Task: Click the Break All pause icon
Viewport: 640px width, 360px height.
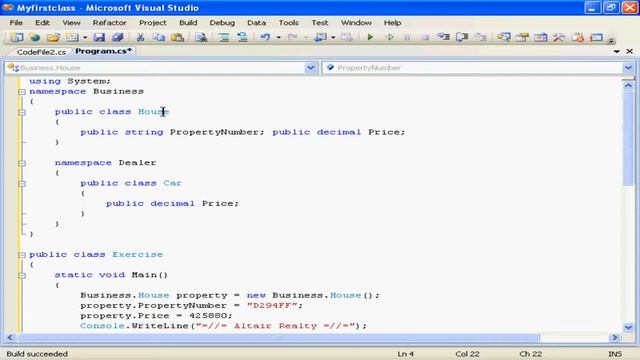Action: click(x=407, y=38)
